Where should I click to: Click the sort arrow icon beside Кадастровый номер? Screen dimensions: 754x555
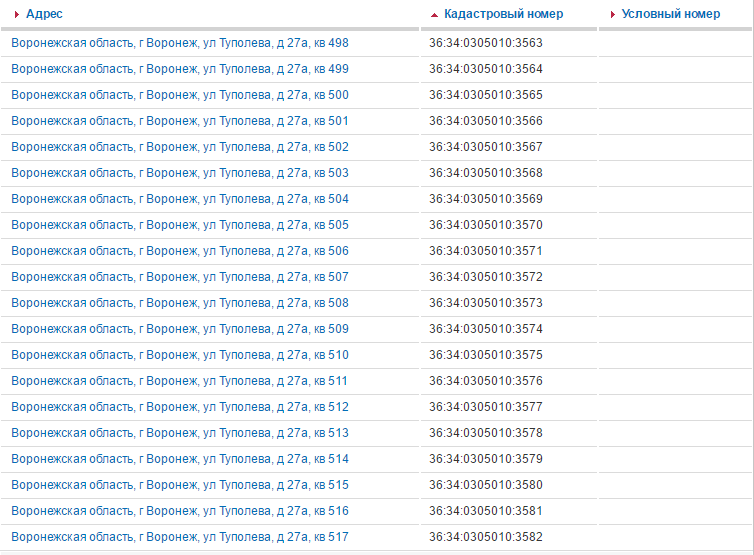[434, 15]
